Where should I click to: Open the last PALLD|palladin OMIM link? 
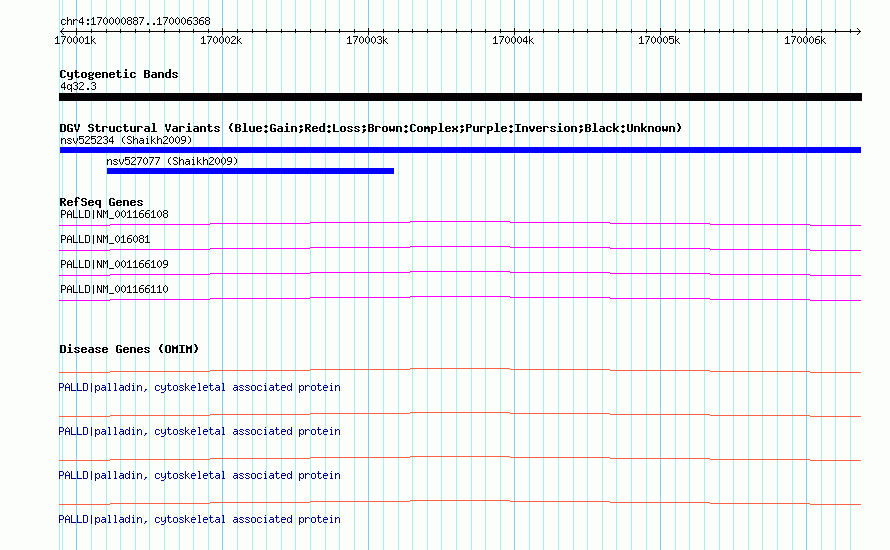click(199, 519)
